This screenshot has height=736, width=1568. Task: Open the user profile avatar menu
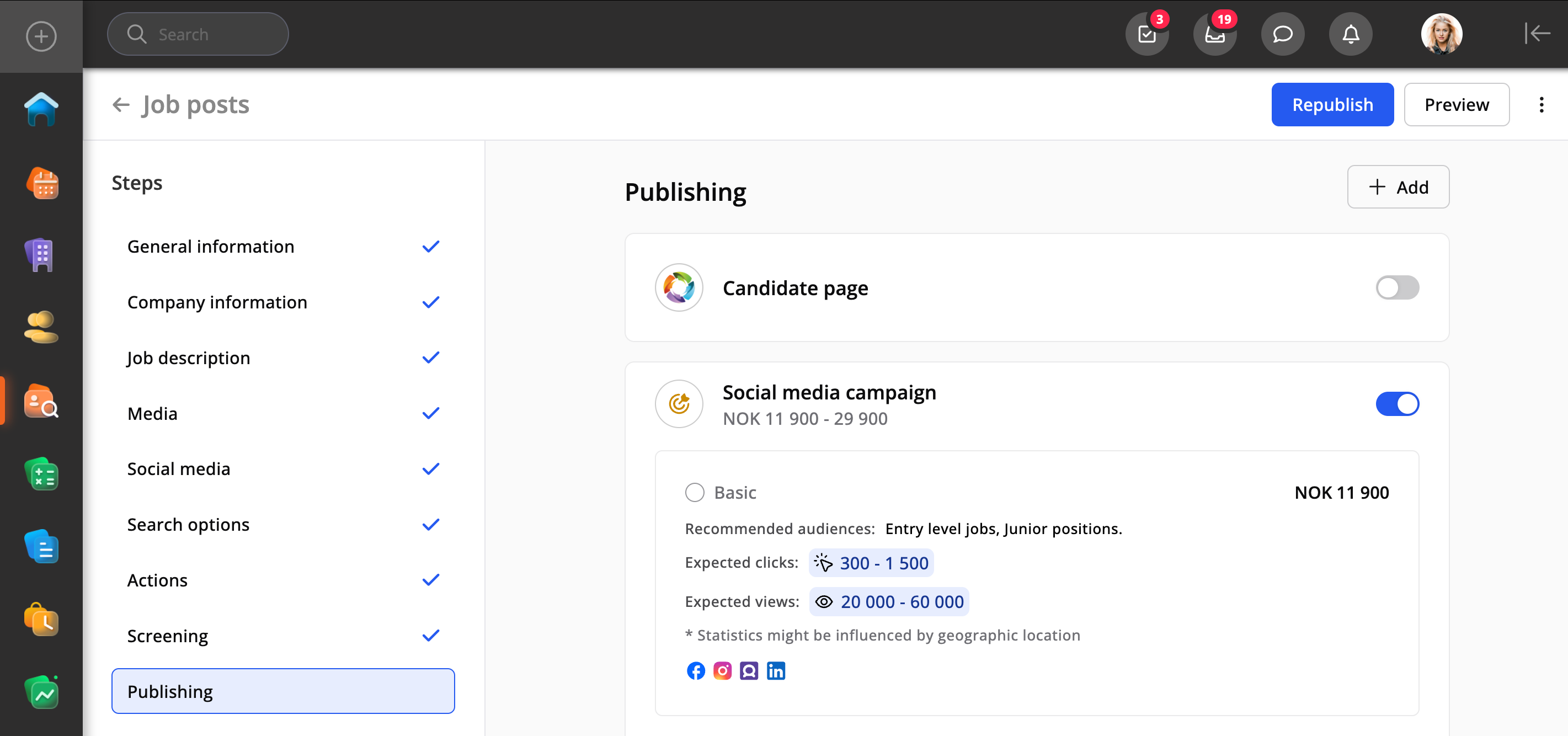(x=1441, y=34)
